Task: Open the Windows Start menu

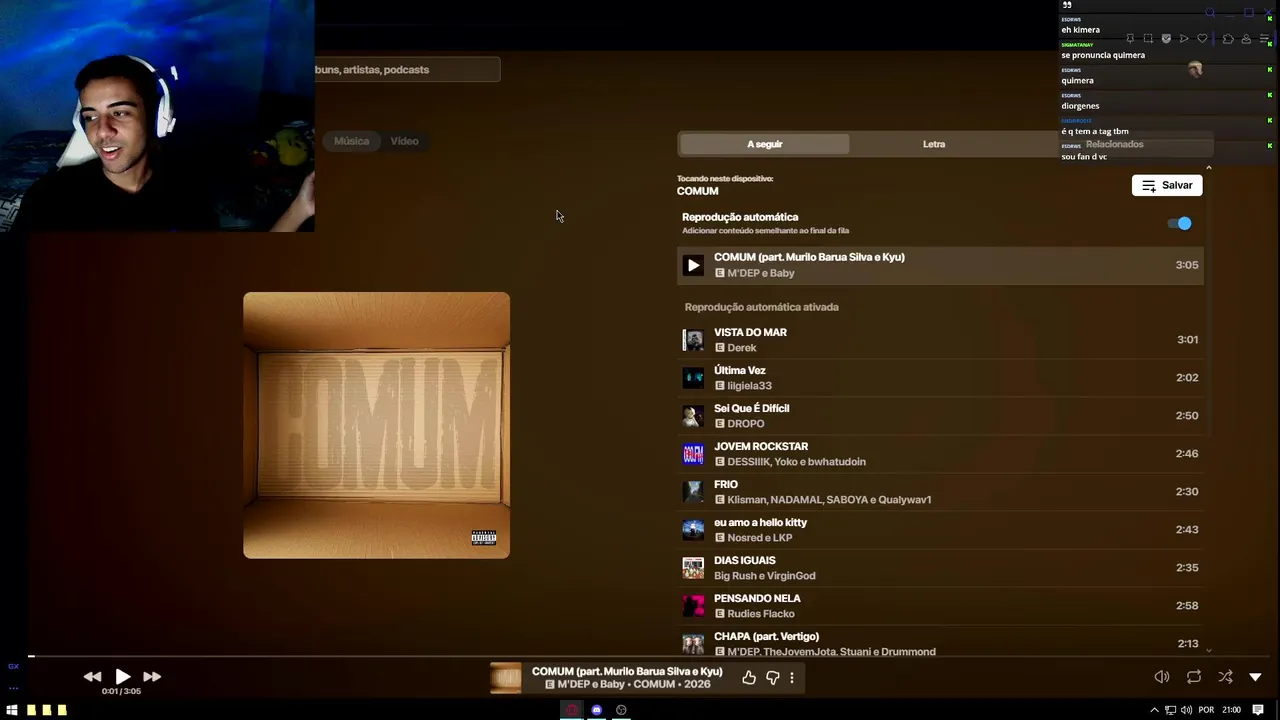Action: pos(12,710)
